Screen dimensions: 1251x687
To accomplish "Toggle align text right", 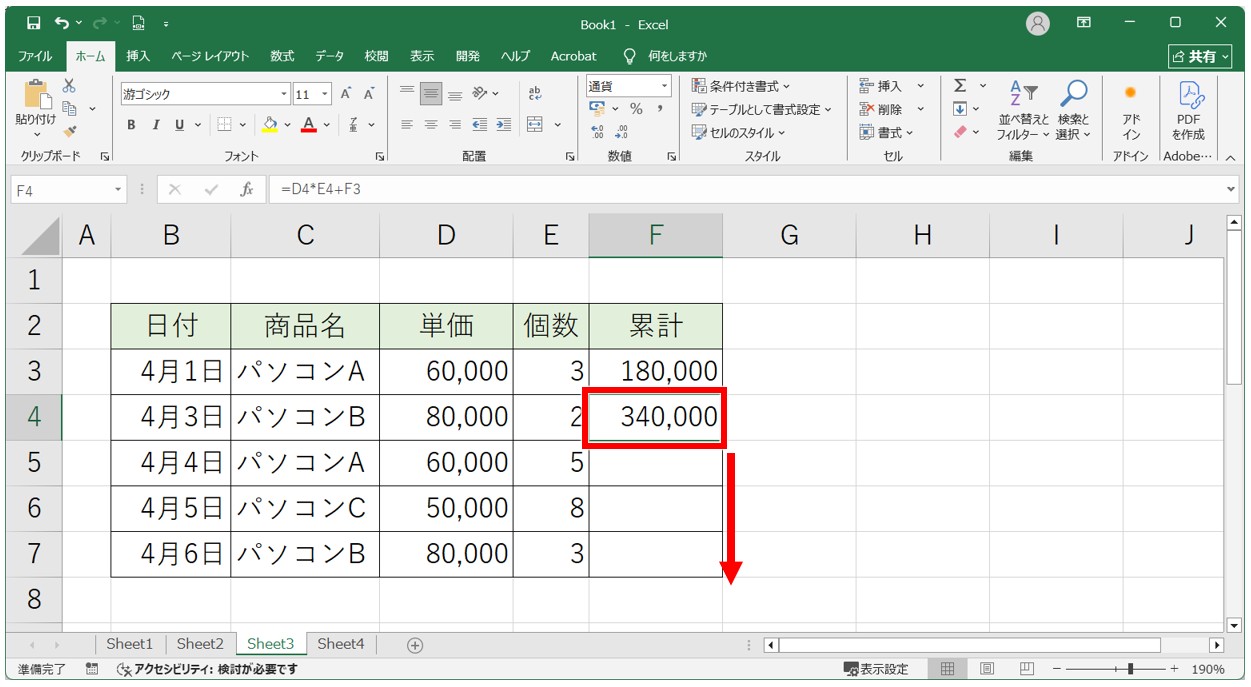I will (x=455, y=125).
